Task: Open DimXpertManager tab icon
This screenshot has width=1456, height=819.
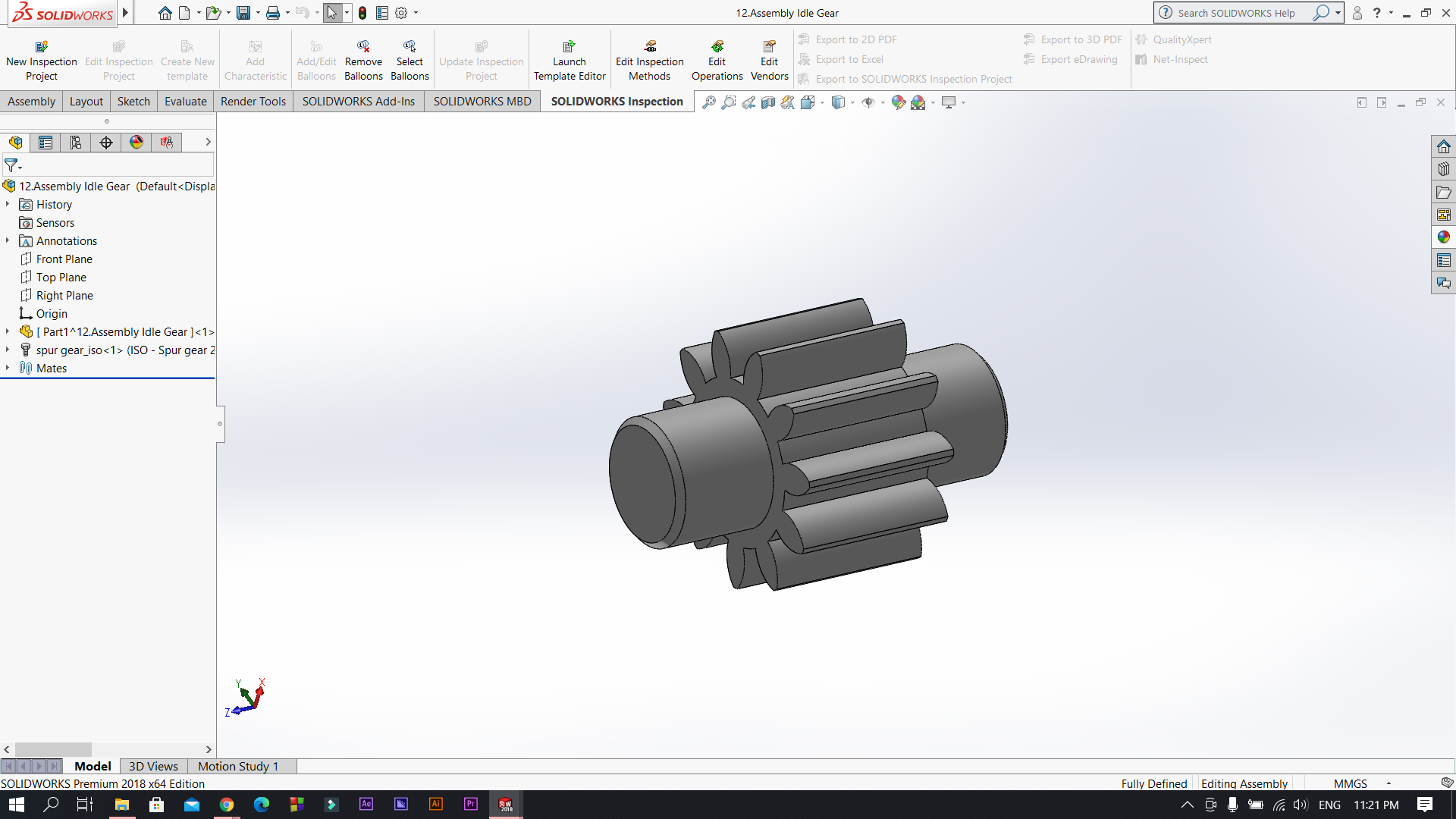Action: pyautogui.click(x=106, y=142)
